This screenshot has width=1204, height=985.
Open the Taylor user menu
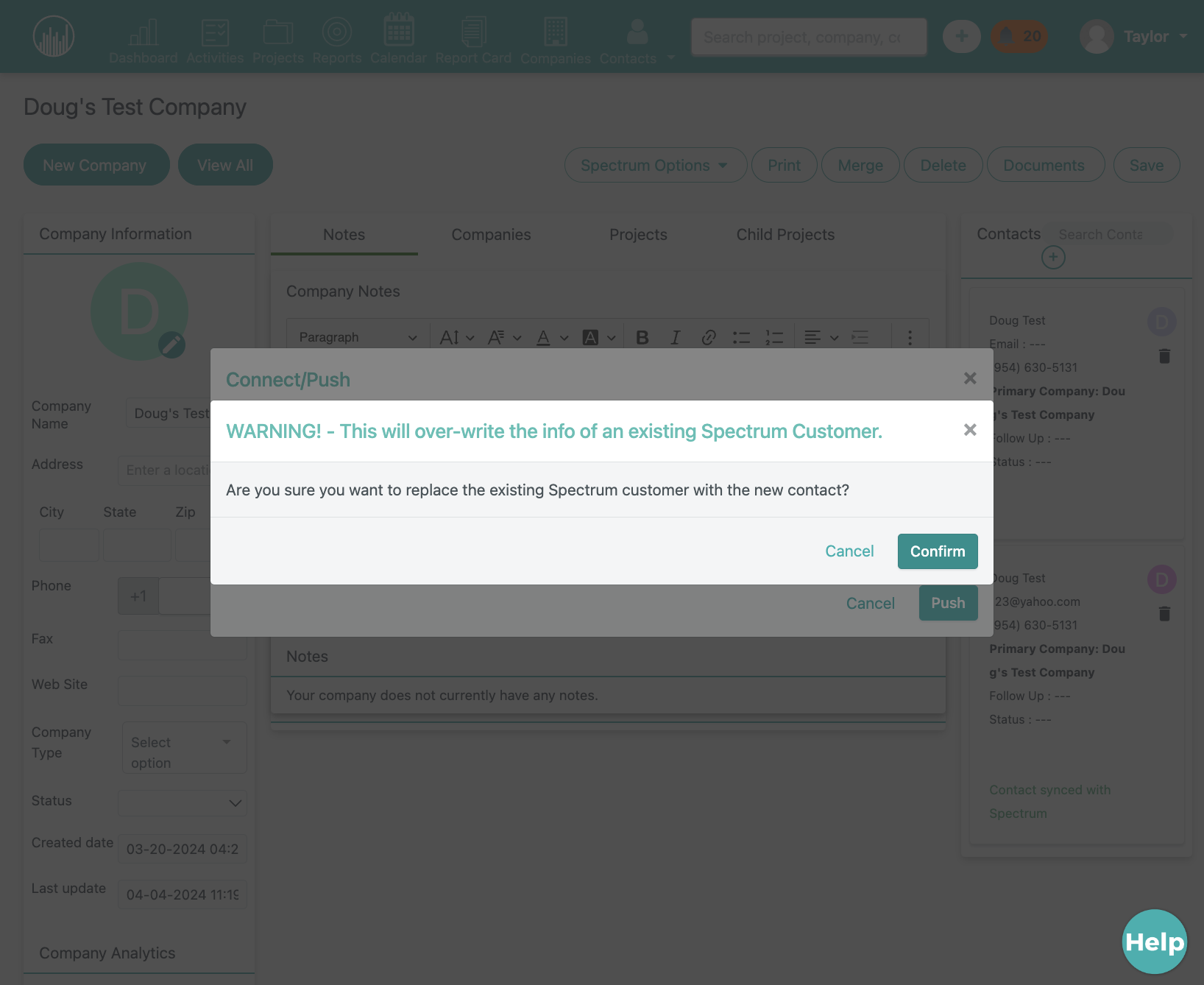(1134, 36)
